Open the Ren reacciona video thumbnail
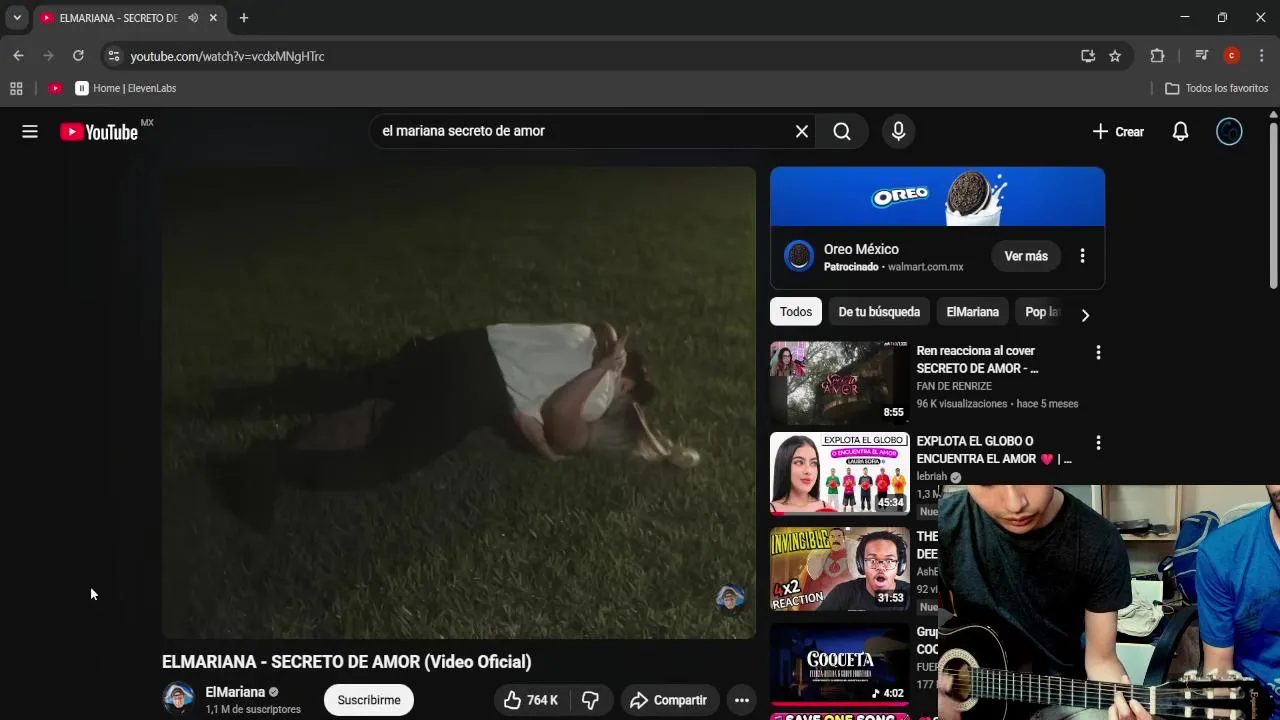 point(839,383)
